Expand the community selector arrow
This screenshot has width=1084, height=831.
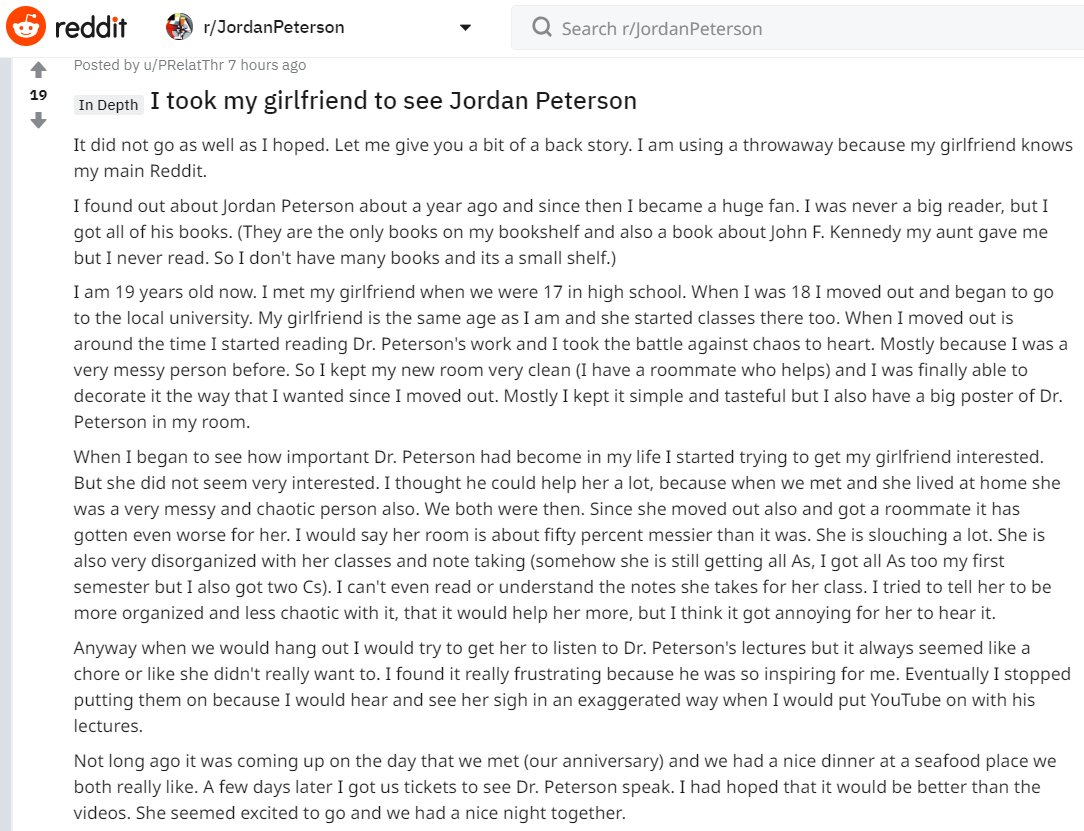click(x=465, y=28)
